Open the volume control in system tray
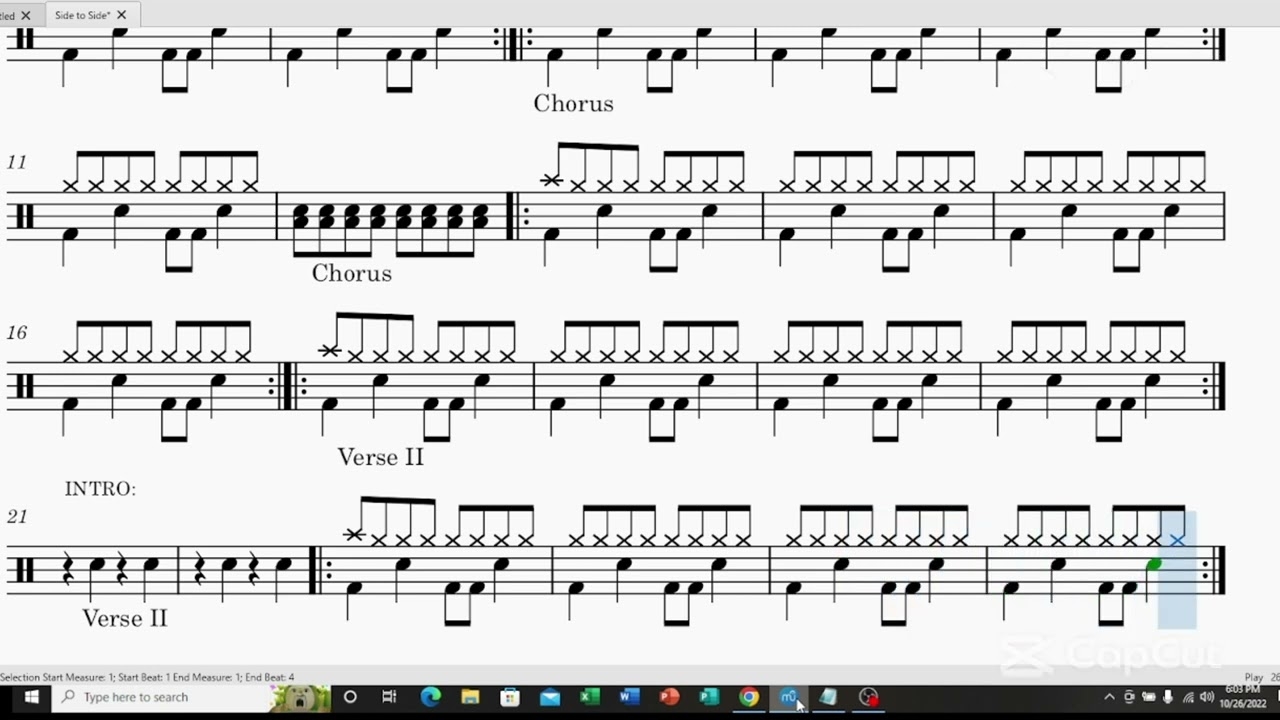The width and height of the screenshot is (1280, 720). 1205,697
